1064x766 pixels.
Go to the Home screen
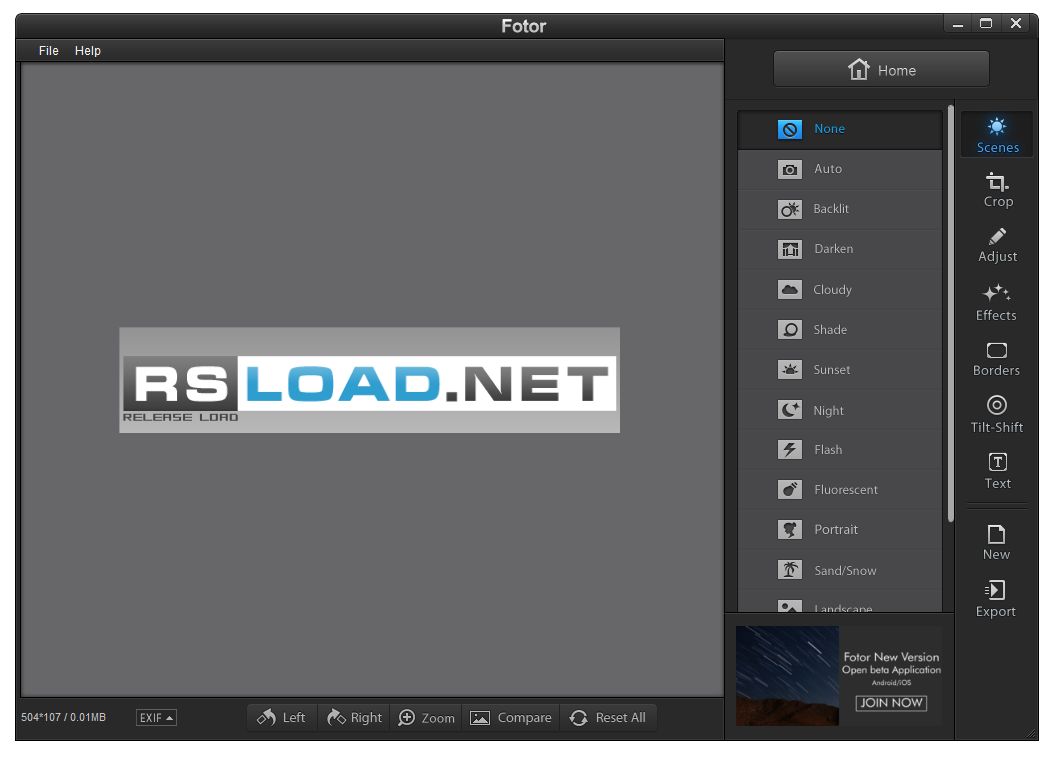pyautogui.click(x=881, y=69)
